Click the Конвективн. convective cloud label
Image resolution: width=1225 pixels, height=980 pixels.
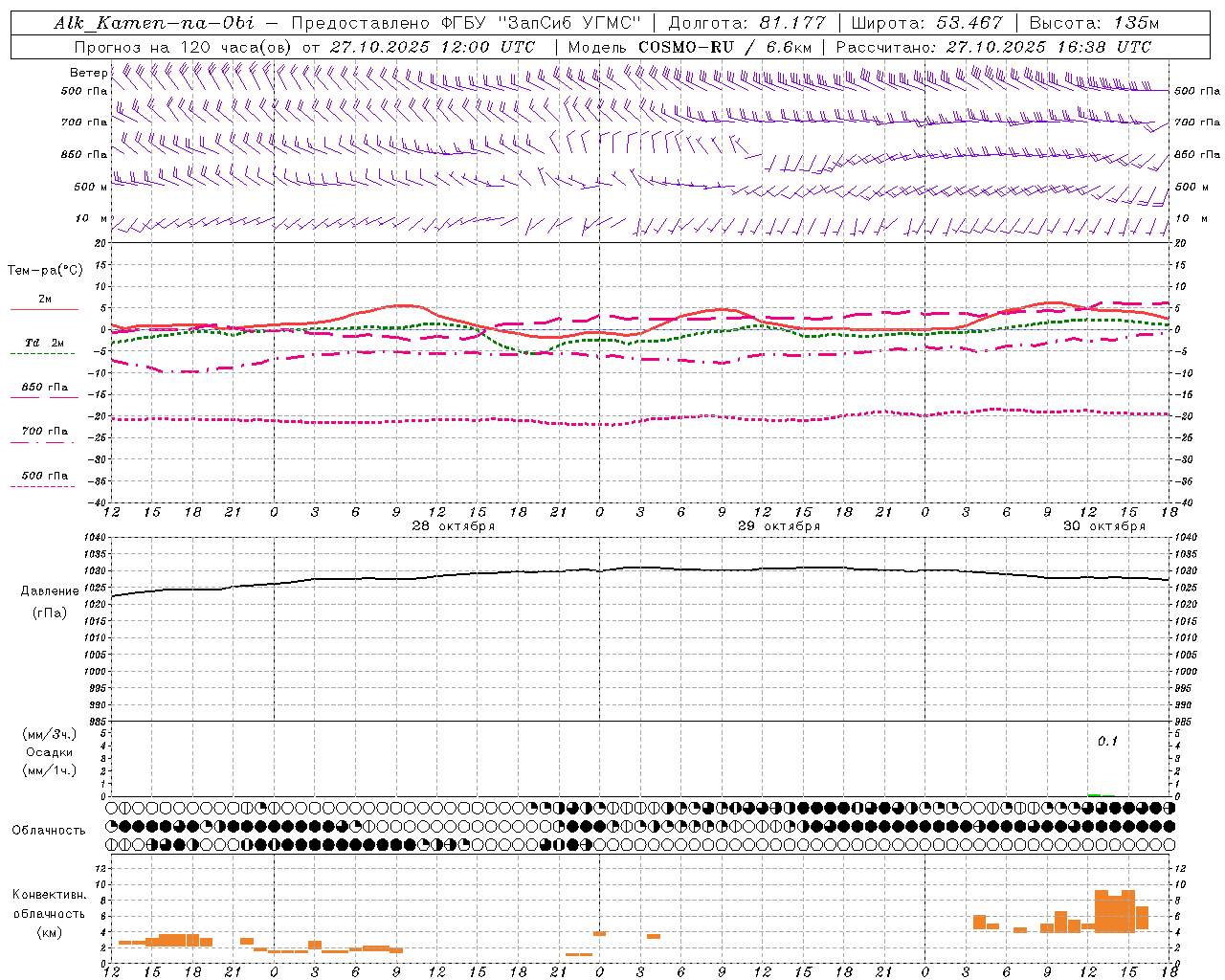pos(50,895)
